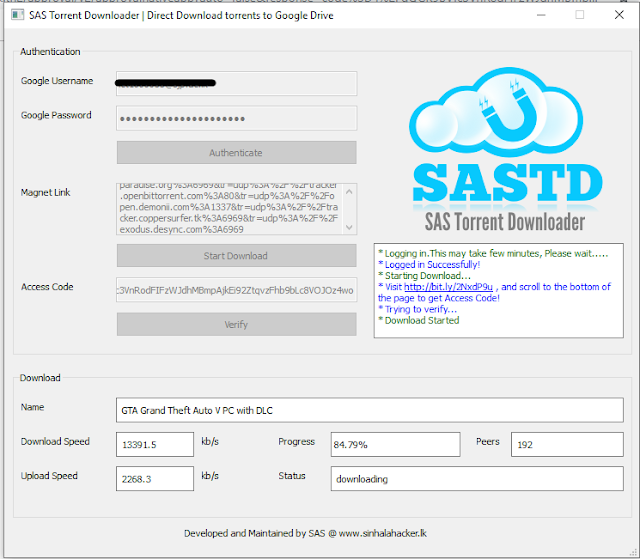Click the Start Download button
This screenshot has width=640, height=559.
tap(236, 256)
